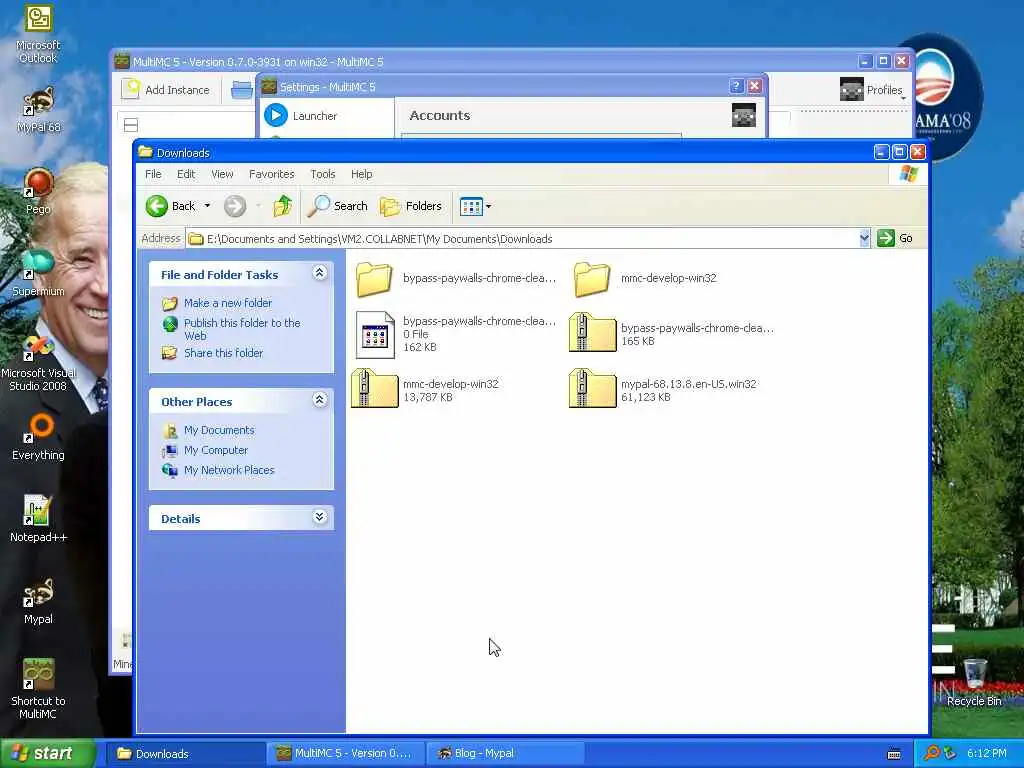Image resolution: width=1024 pixels, height=768 pixels.
Task: Click Share this folder link
Action: 223,353
